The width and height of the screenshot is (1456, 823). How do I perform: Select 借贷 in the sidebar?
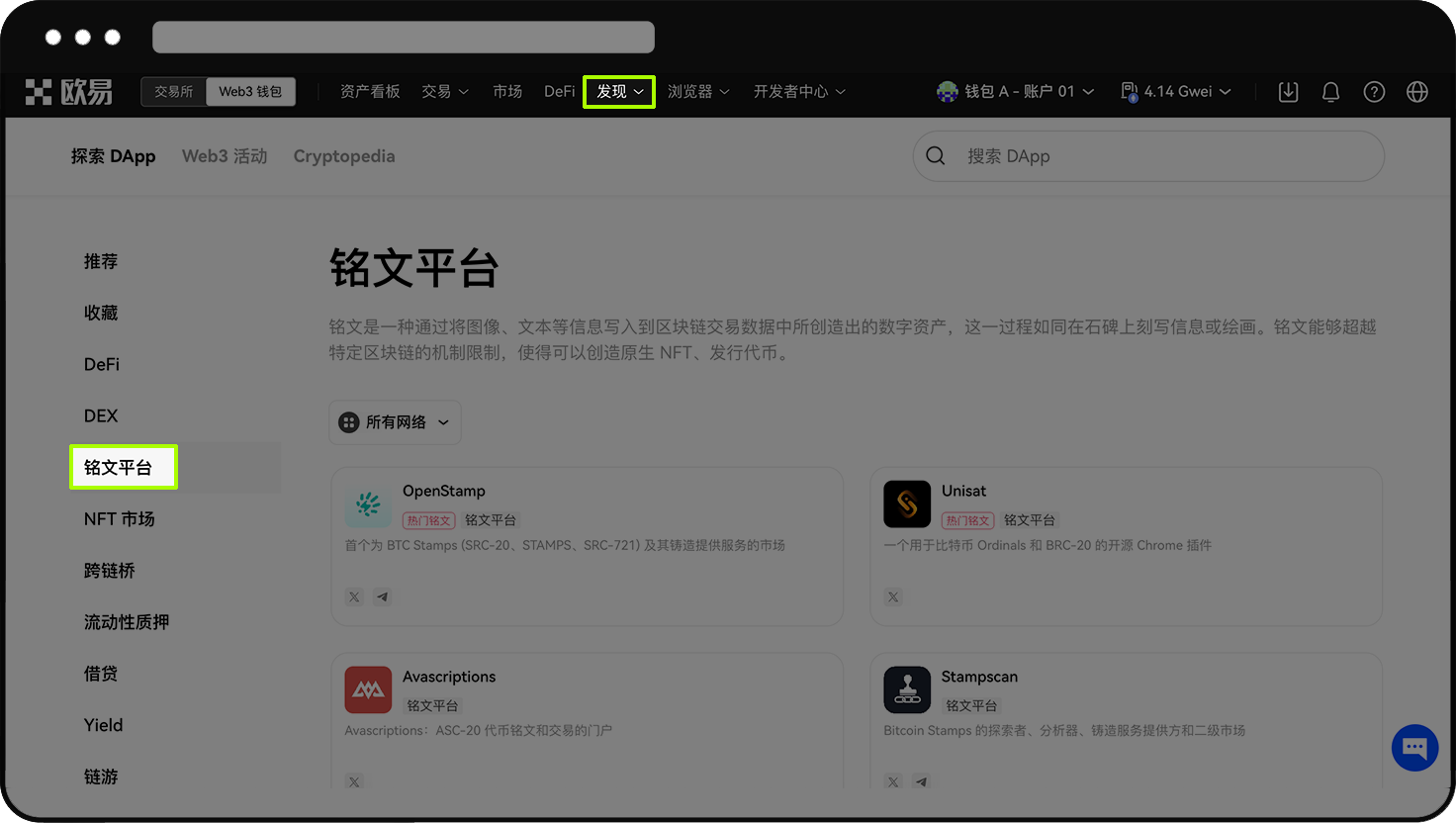101,674
